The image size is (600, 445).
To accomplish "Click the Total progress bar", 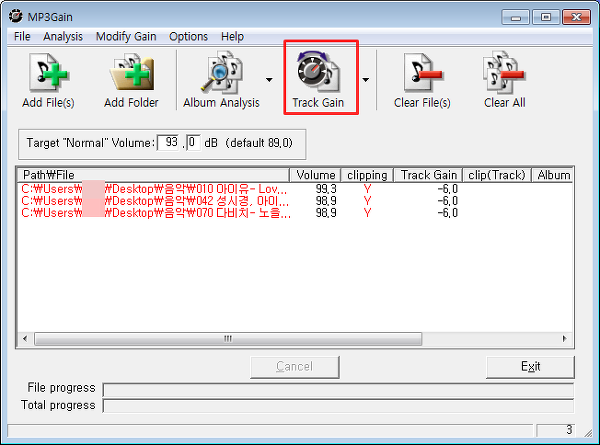I will (x=338, y=406).
